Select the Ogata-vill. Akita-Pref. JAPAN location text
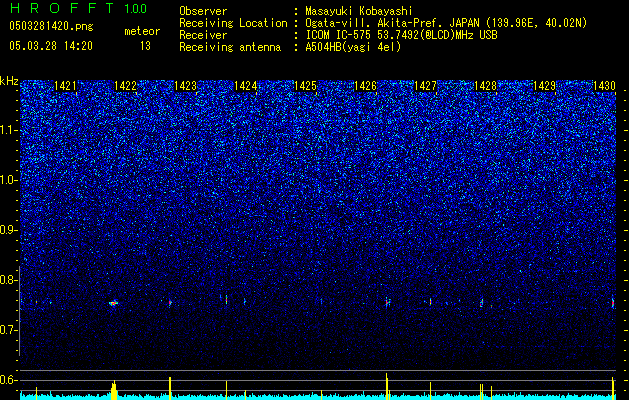 (x=446, y=23)
